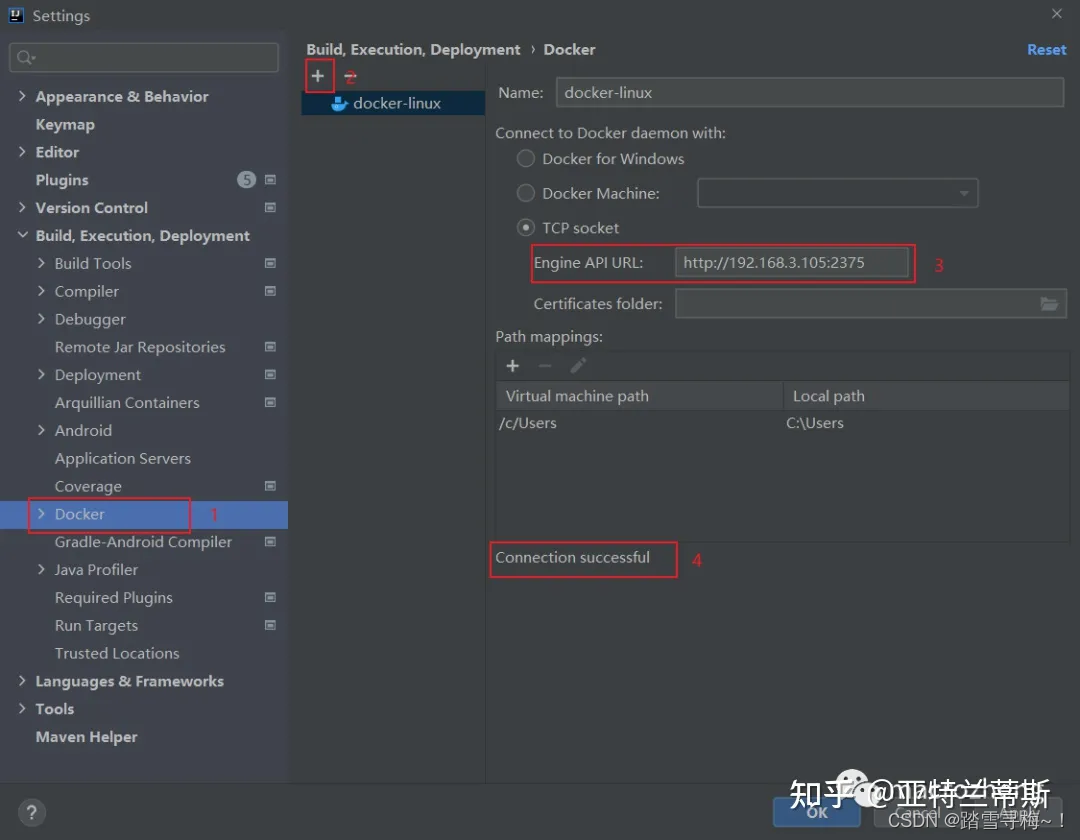Select the TCP socket radio button
Image resolution: width=1080 pixels, height=840 pixels.
526,228
